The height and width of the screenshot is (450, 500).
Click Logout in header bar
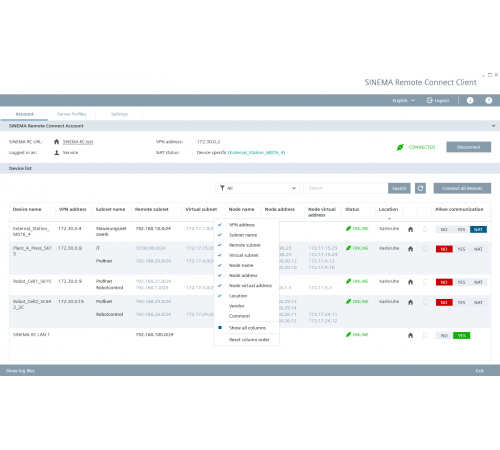click(x=438, y=100)
